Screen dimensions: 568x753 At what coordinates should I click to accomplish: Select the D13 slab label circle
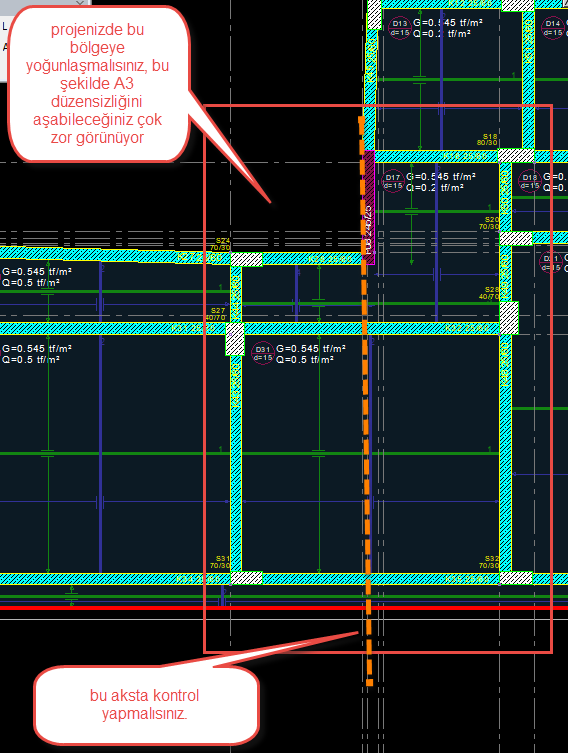(x=399, y=28)
